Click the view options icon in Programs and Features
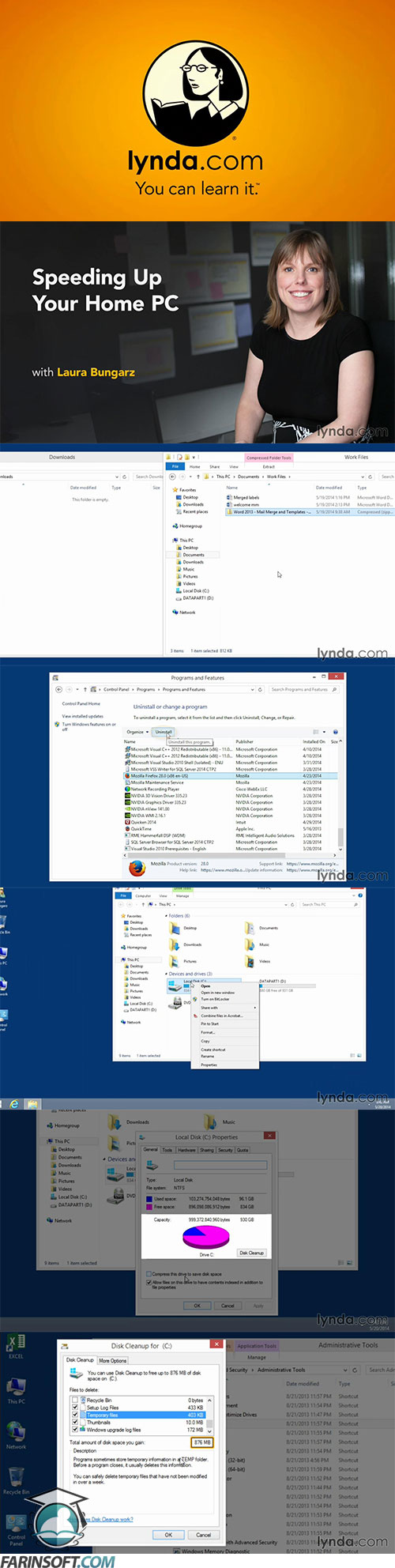This screenshot has width=395, height=1568. click(316, 732)
